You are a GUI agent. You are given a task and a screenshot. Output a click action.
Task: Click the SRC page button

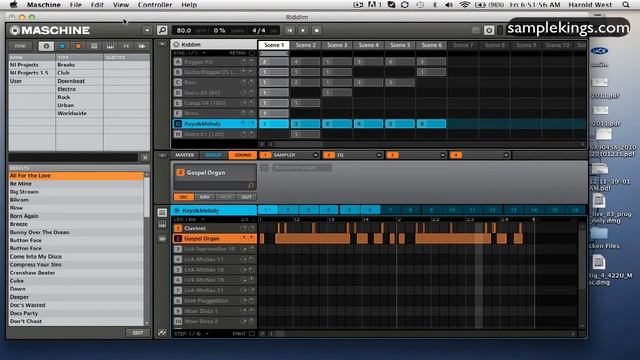(x=184, y=197)
